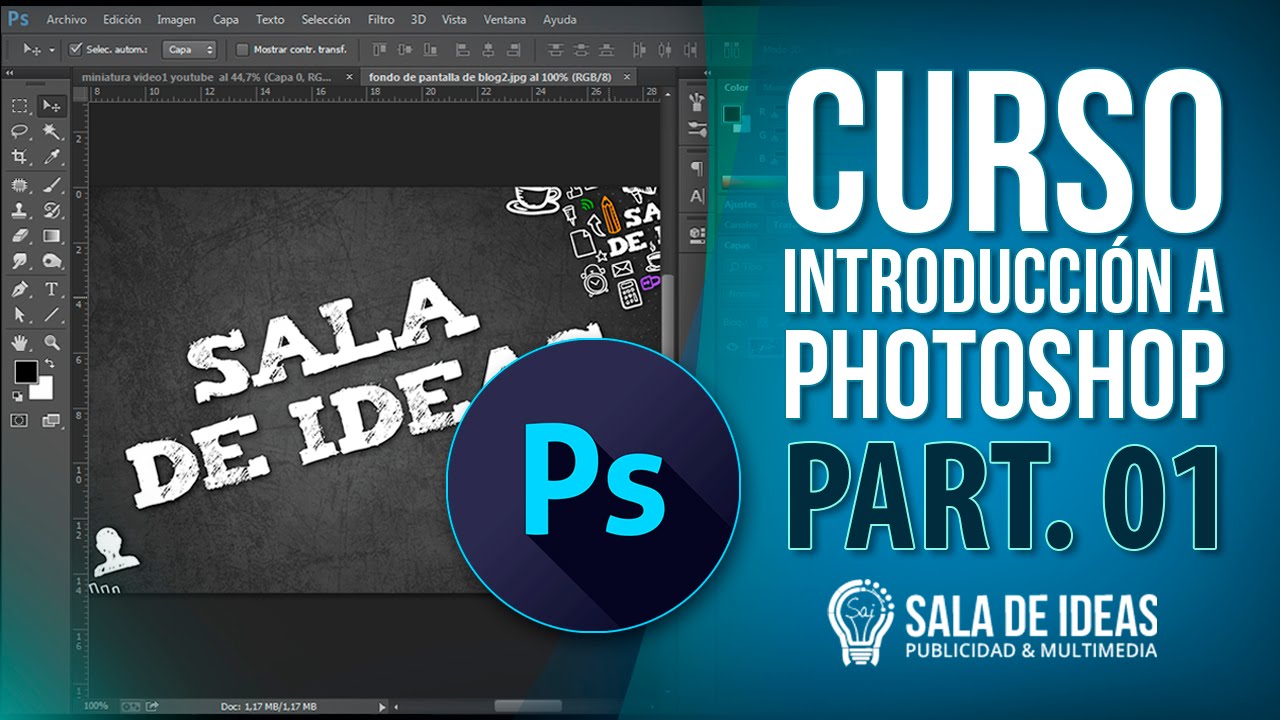Click Align bottom edges icon
The image size is (1280, 720).
pyautogui.click(x=432, y=49)
